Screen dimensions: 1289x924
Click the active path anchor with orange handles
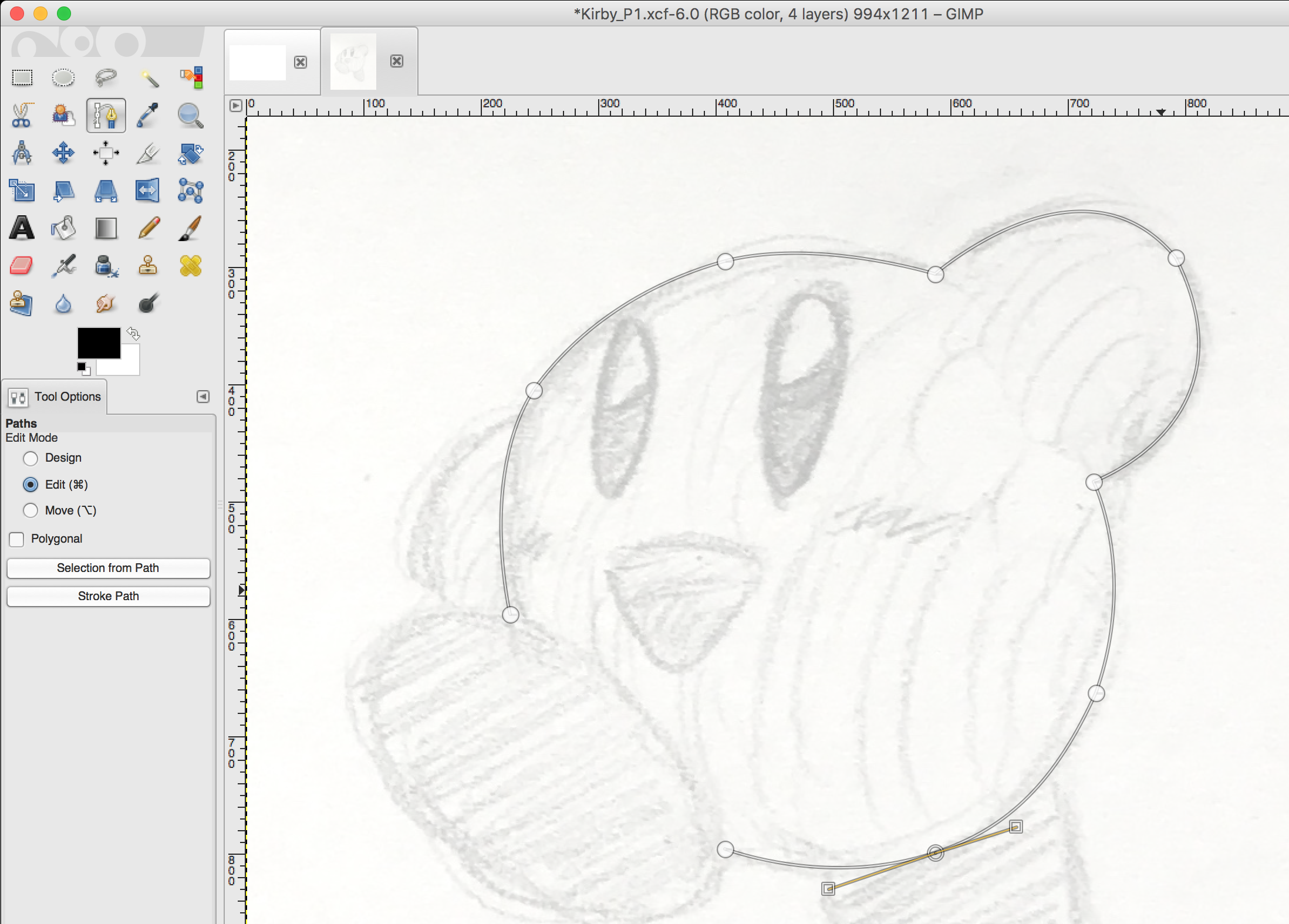pyautogui.click(x=936, y=852)
